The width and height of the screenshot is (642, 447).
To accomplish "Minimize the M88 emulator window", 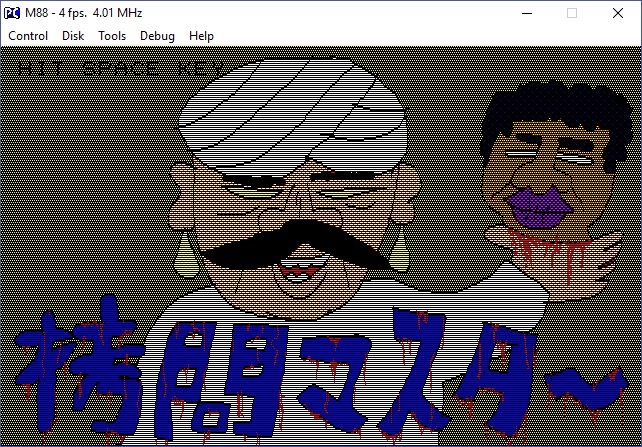I will [527, 13].
